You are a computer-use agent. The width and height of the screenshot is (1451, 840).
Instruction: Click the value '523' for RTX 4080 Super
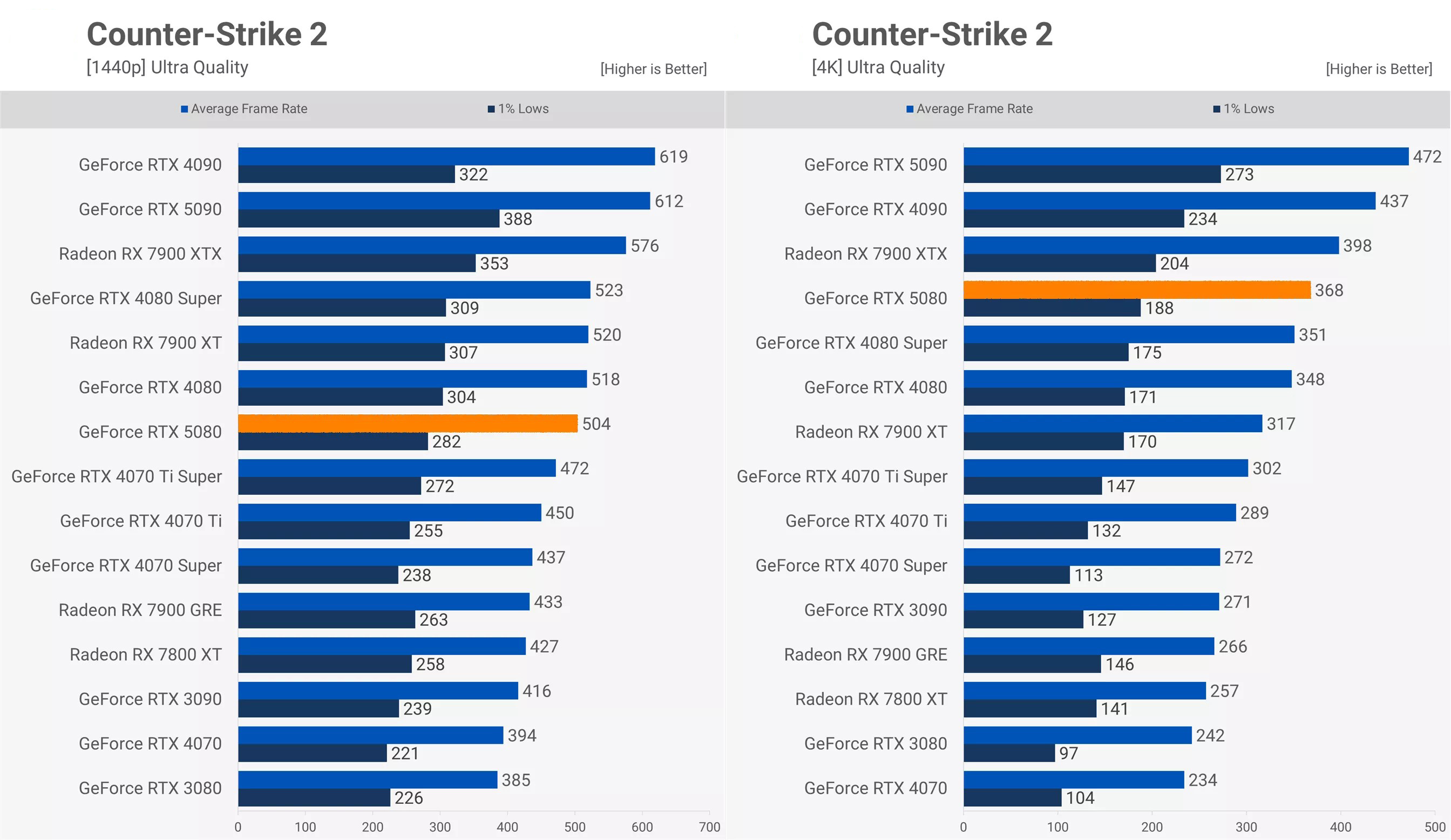click(609, 291)
